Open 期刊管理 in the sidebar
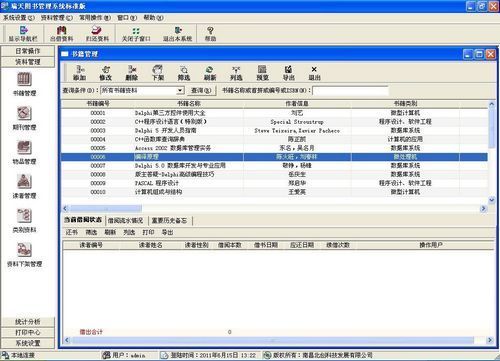500x361 pixels. pyautogui.click(x=24, y=118)
